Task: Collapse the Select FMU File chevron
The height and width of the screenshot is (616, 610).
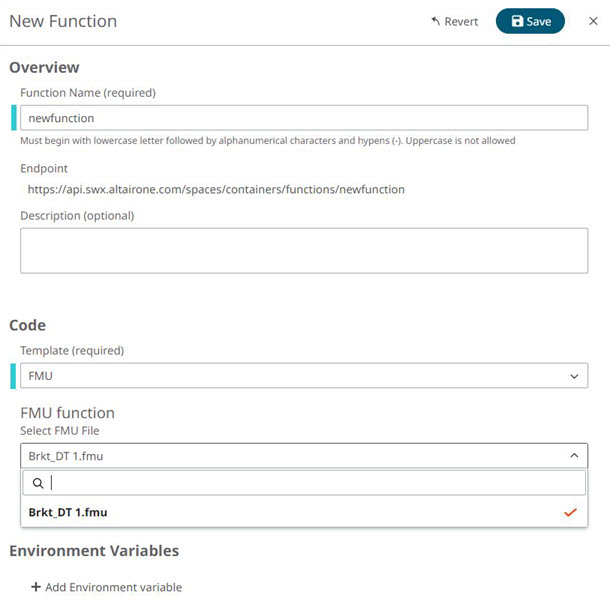Action: [x=574, y=456]
